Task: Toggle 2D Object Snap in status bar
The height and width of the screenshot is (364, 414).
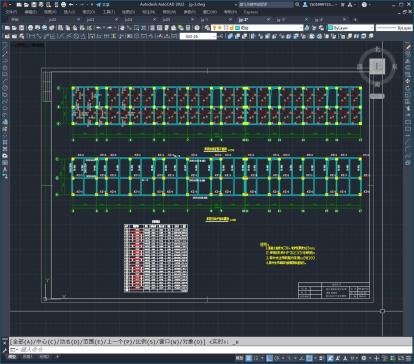Action: [x=309, y=358]
